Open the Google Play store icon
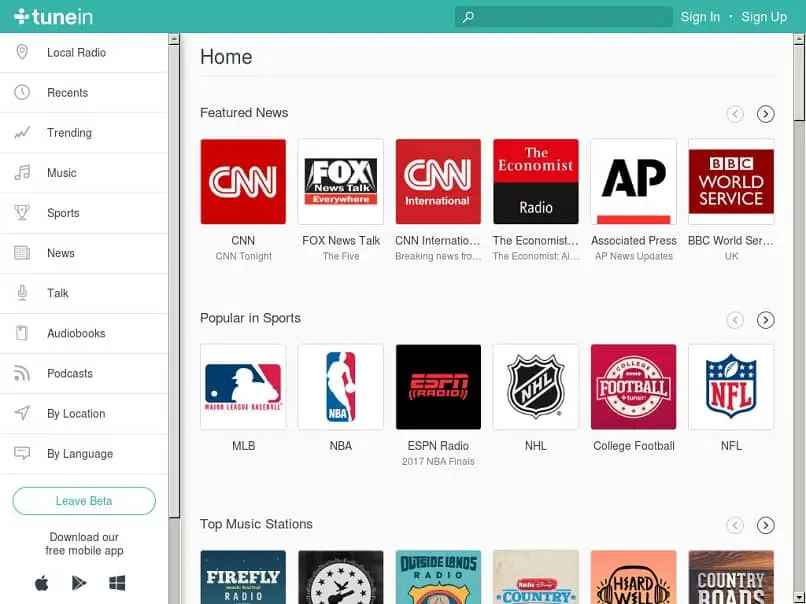This screenshot has width=806, height=604. point(79,583)
